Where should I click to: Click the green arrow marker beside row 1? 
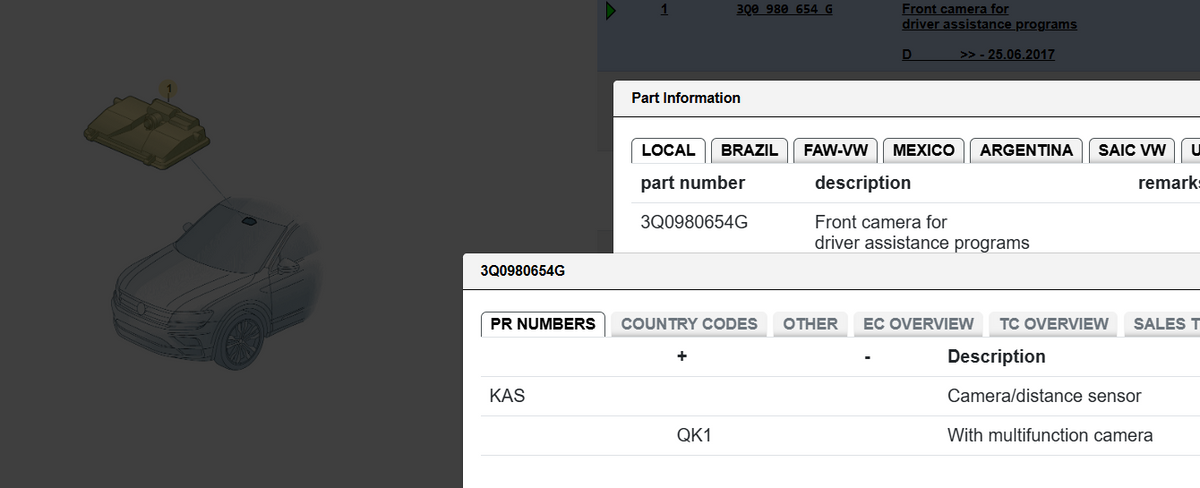(611, 10)
